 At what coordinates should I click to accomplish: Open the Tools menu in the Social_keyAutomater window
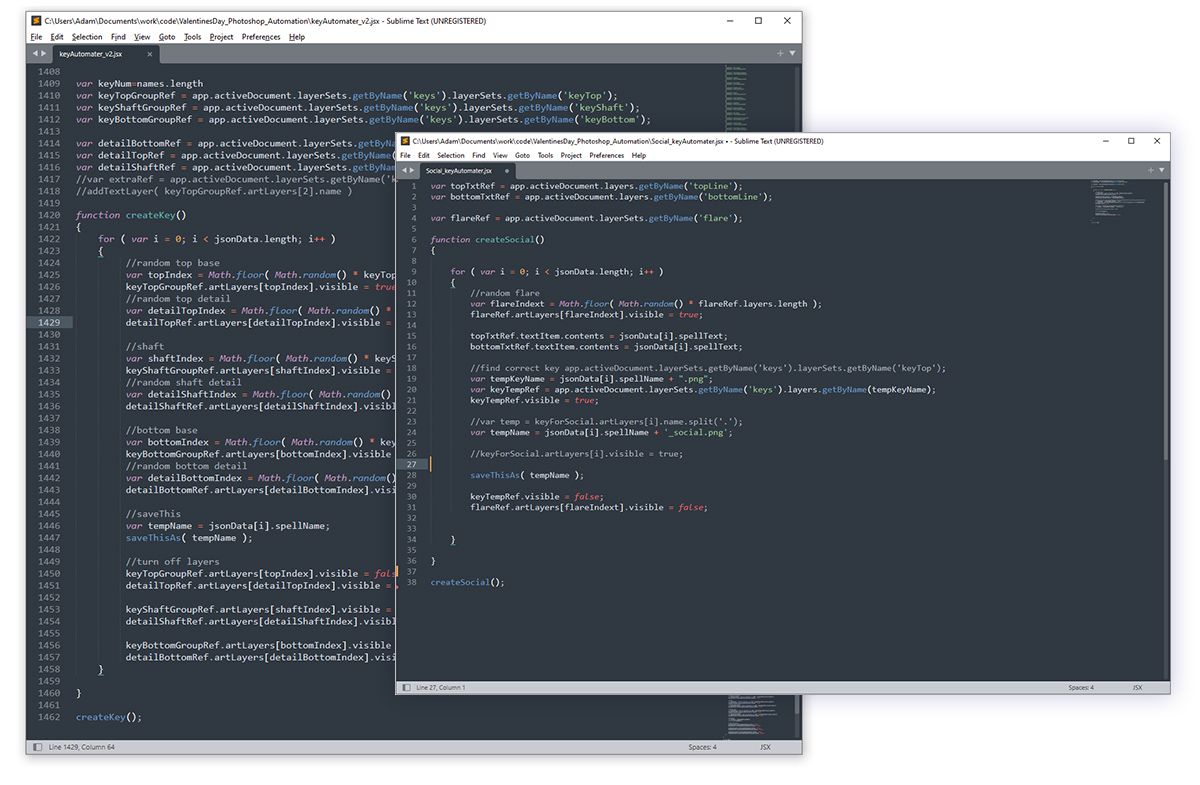point(545,156)
